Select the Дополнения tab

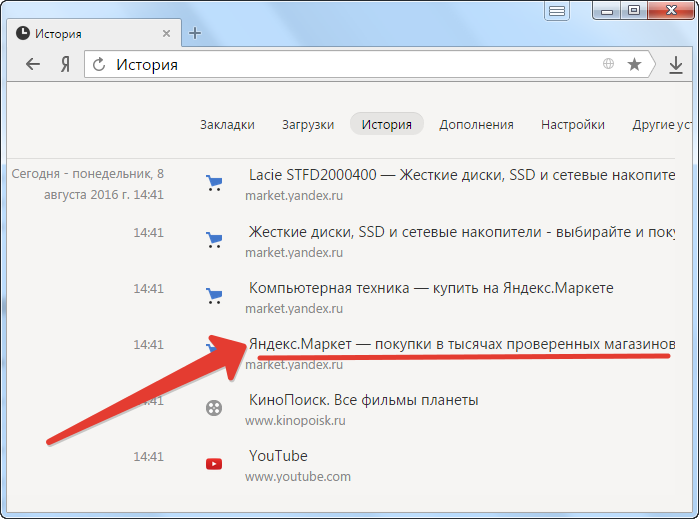point(476,125)
